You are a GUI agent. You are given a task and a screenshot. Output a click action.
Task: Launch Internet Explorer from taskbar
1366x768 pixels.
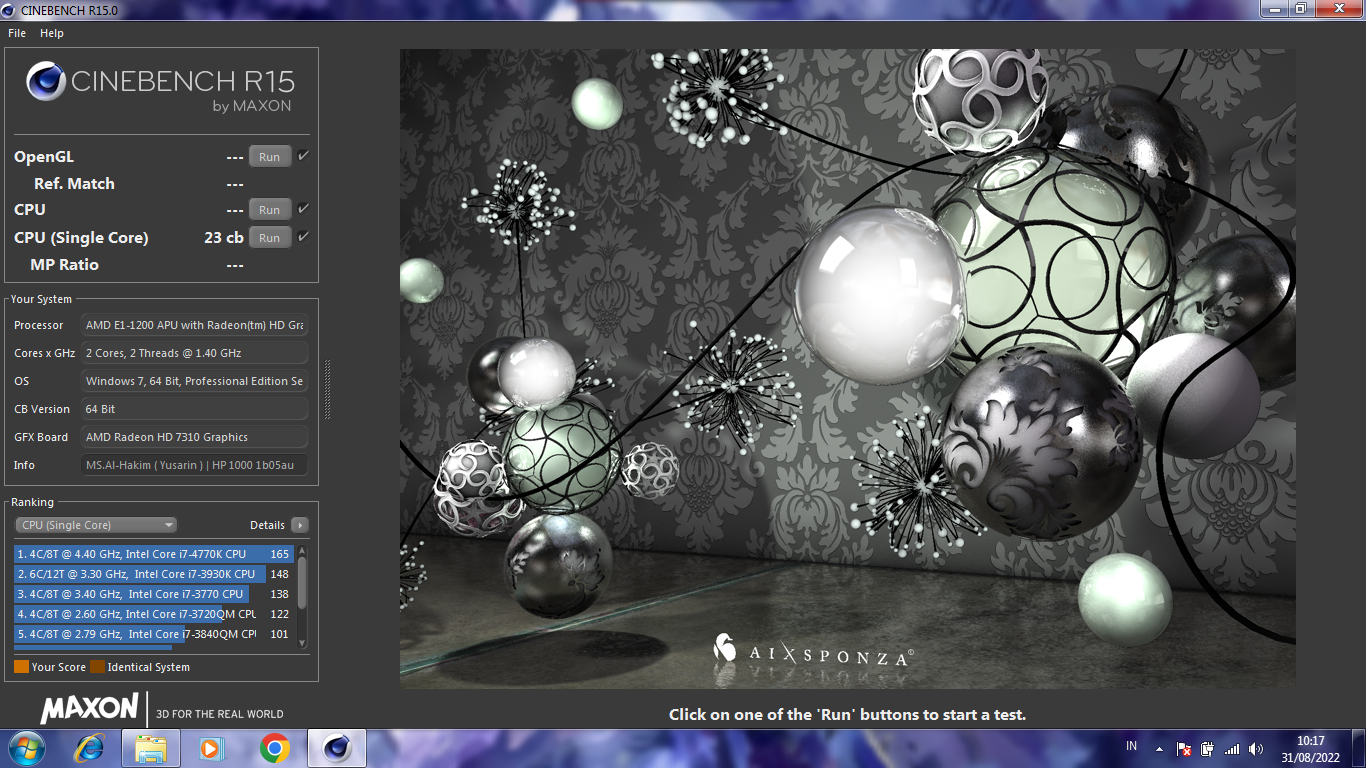[x=91, y=748]
